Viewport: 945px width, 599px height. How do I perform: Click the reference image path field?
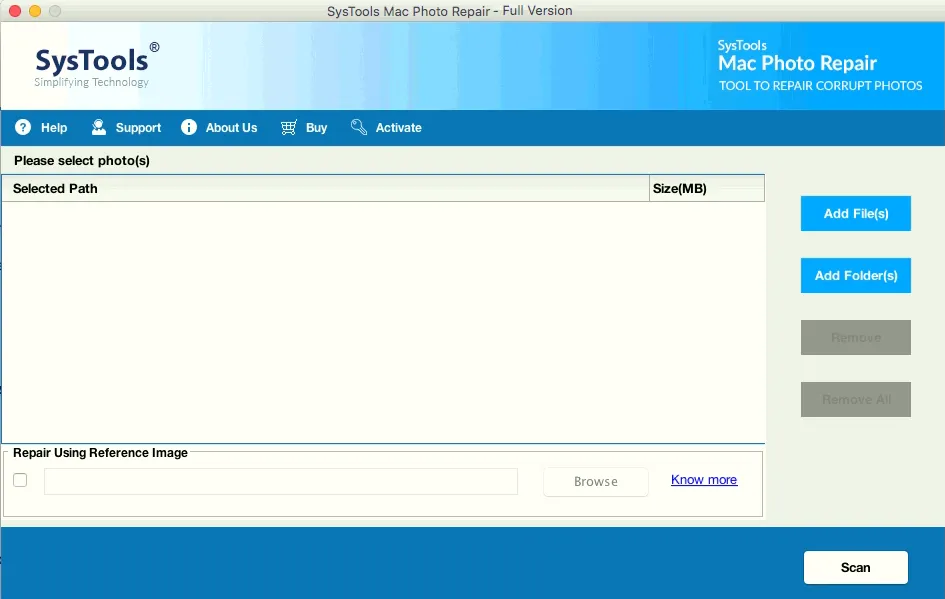281,481
